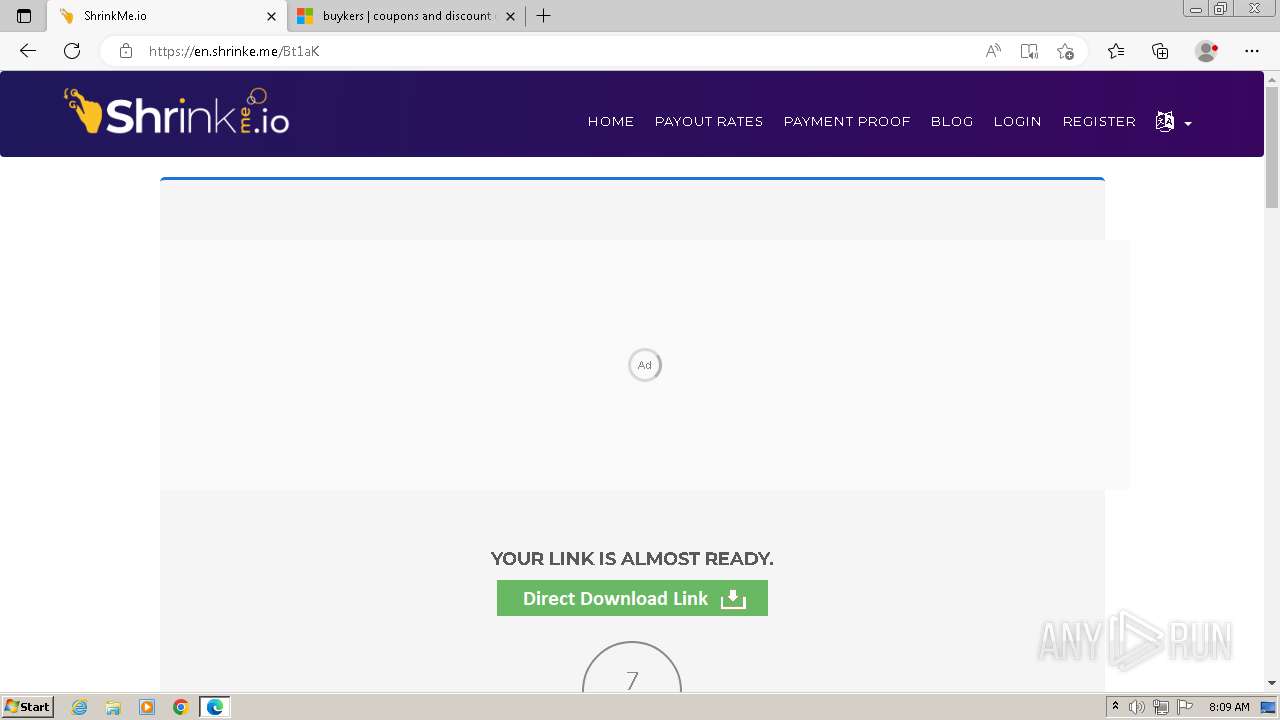Open File Explorer from taskbar
The image size is (1280, 720).
pyautogui.click(x=113, y=707)
